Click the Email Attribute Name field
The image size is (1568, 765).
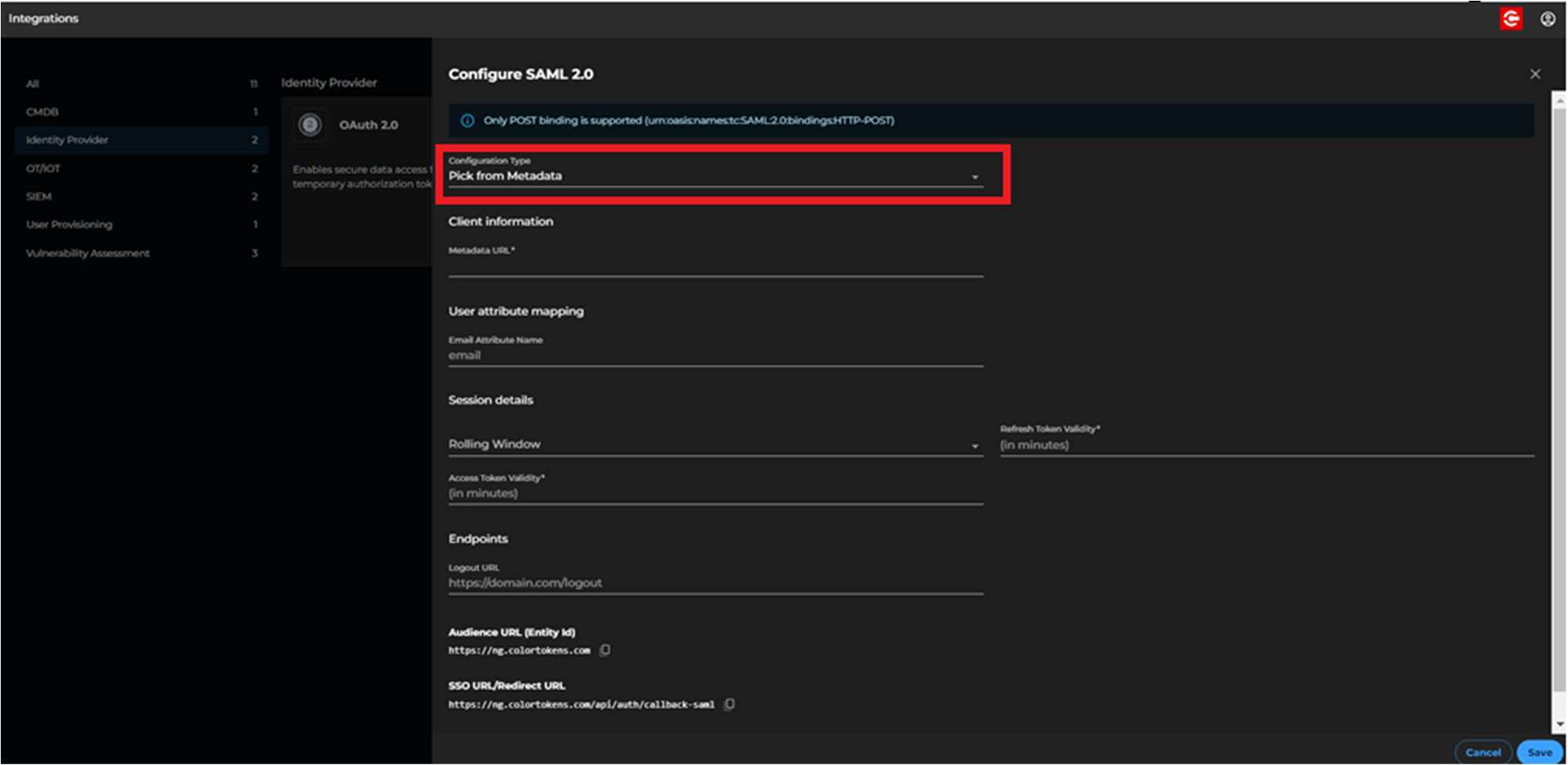coord(715,356)
